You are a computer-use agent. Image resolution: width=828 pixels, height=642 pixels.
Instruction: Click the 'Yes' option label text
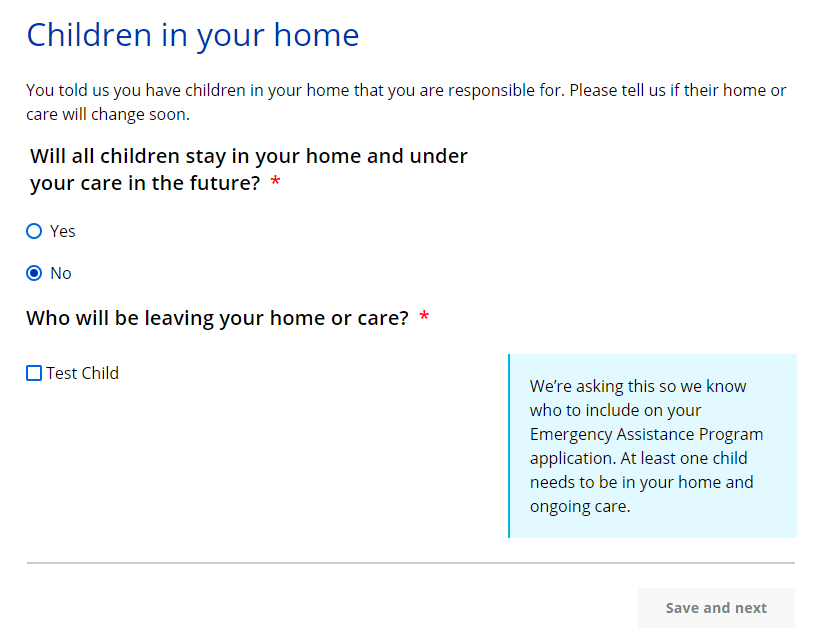pyautogui.click(x=63, y=231)
